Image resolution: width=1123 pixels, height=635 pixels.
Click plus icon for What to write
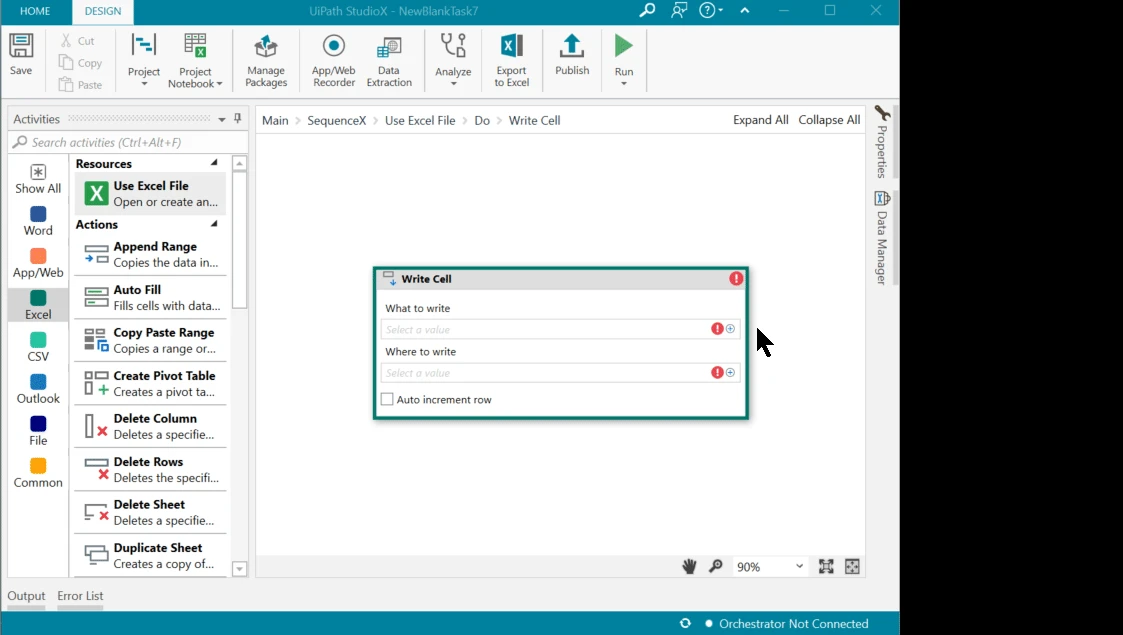coord(730,329)
